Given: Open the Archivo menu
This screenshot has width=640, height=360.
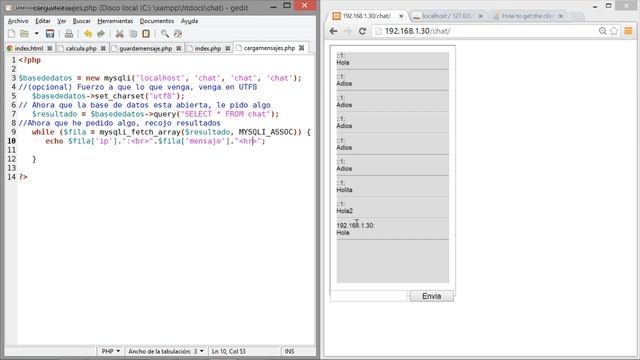Looking at the screenshot, I should pos(18,21).
